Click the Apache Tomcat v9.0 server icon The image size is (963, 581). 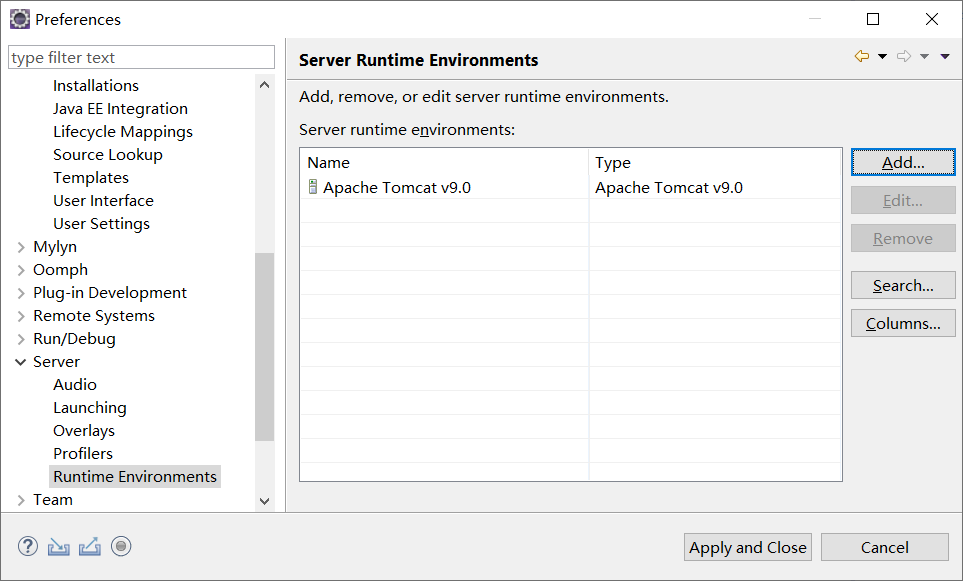click(312, 187)
